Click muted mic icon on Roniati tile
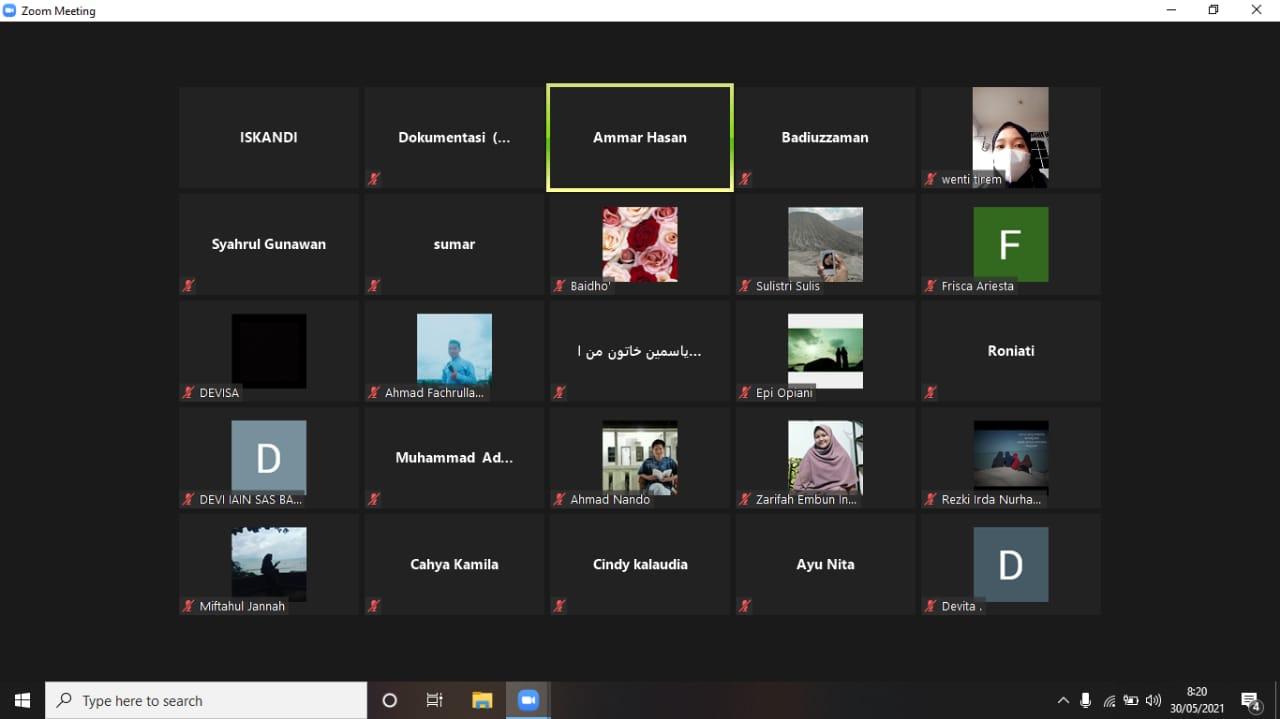This screenshot has height=719, width=1280. 931,393
